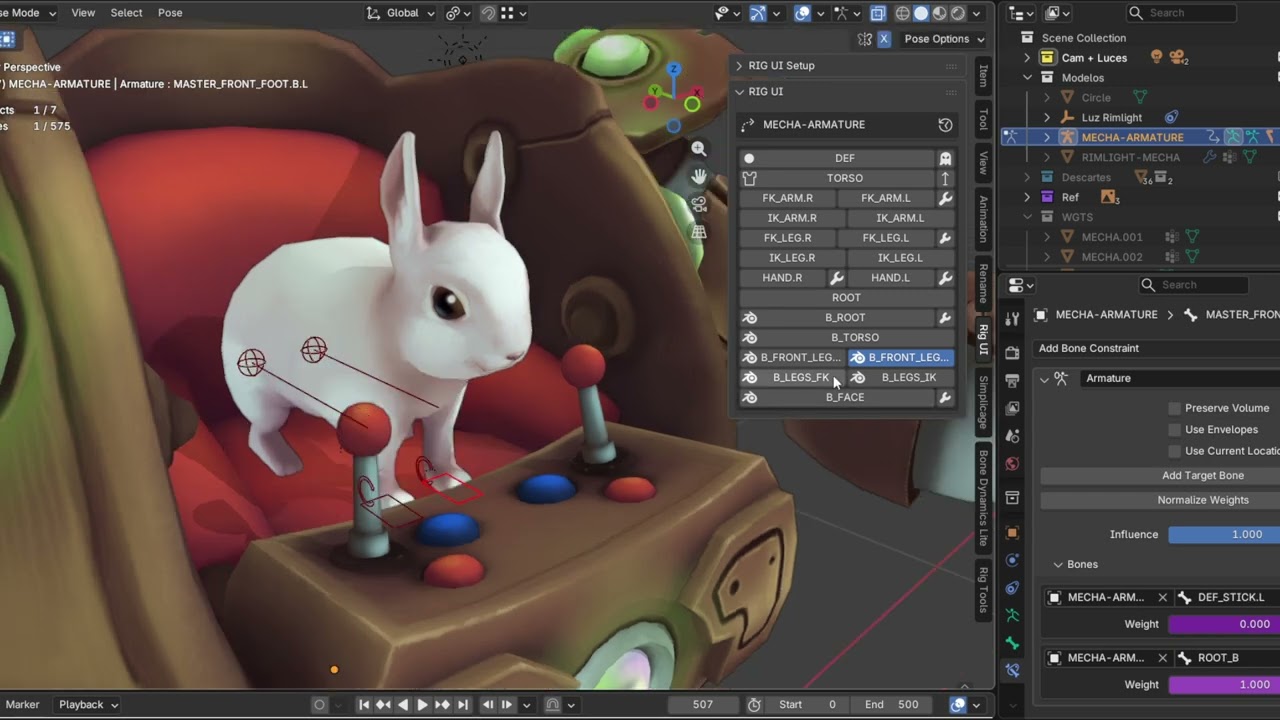The width and height of the screenshot is (1280, 720).
Task: Toggle visibility icon on B_TORSO row
Action: (x=750, y=338)
